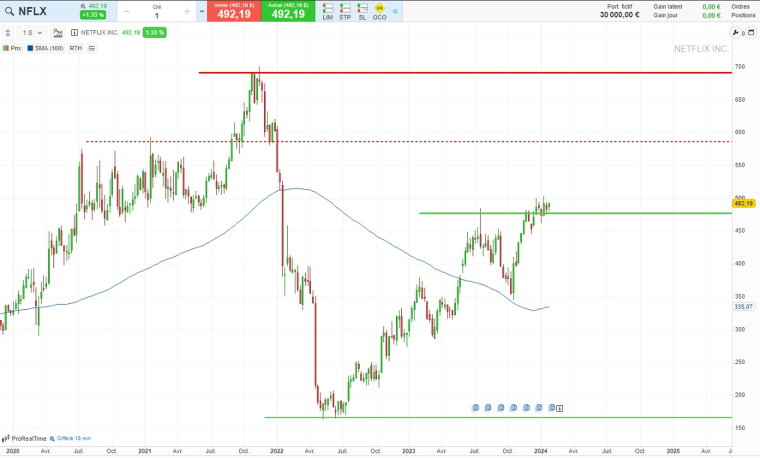Click the chart window detach icon

(x=751, y=32)
